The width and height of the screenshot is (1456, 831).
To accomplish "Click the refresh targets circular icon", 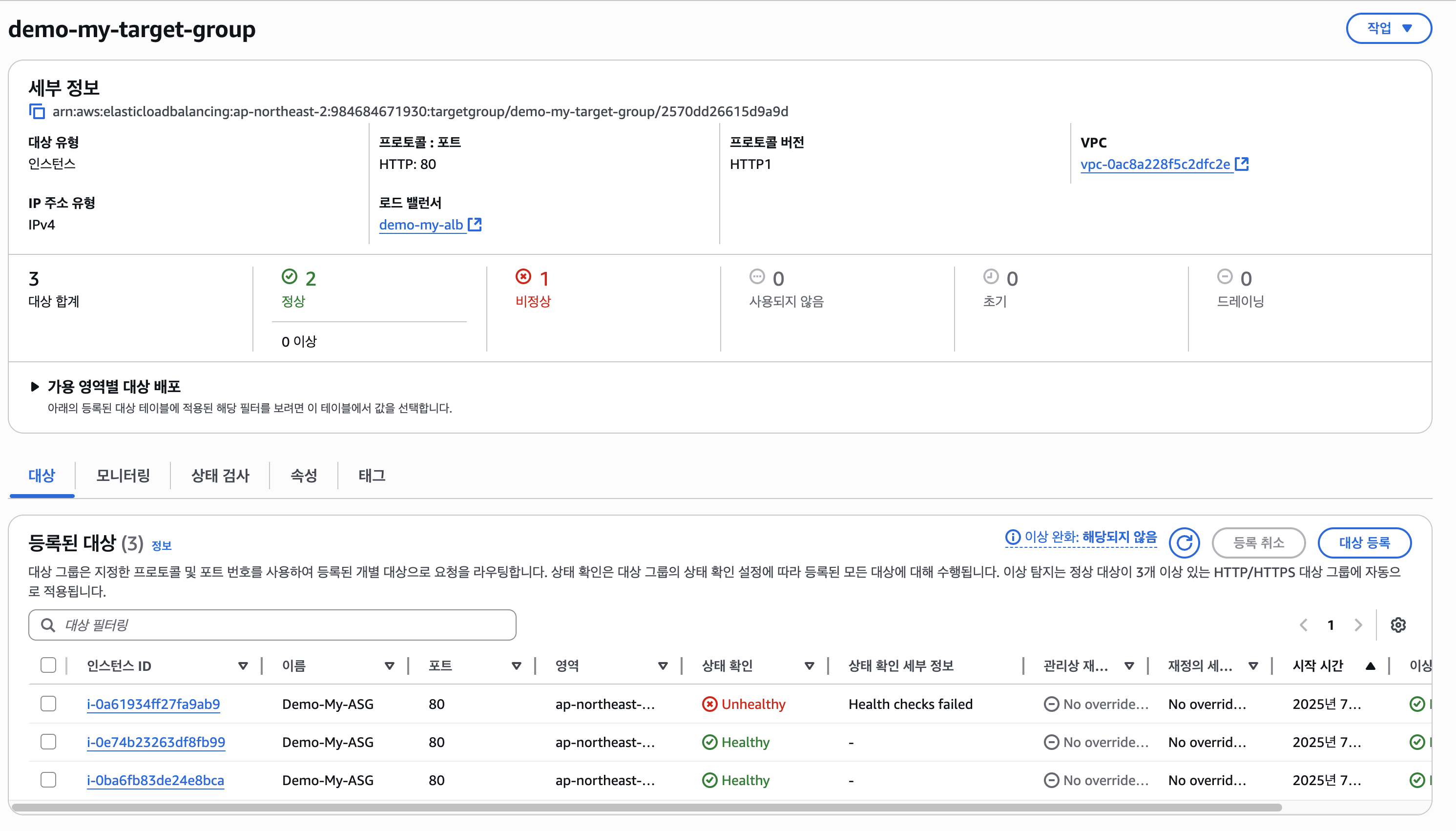I will click(x=1184, y=543).
